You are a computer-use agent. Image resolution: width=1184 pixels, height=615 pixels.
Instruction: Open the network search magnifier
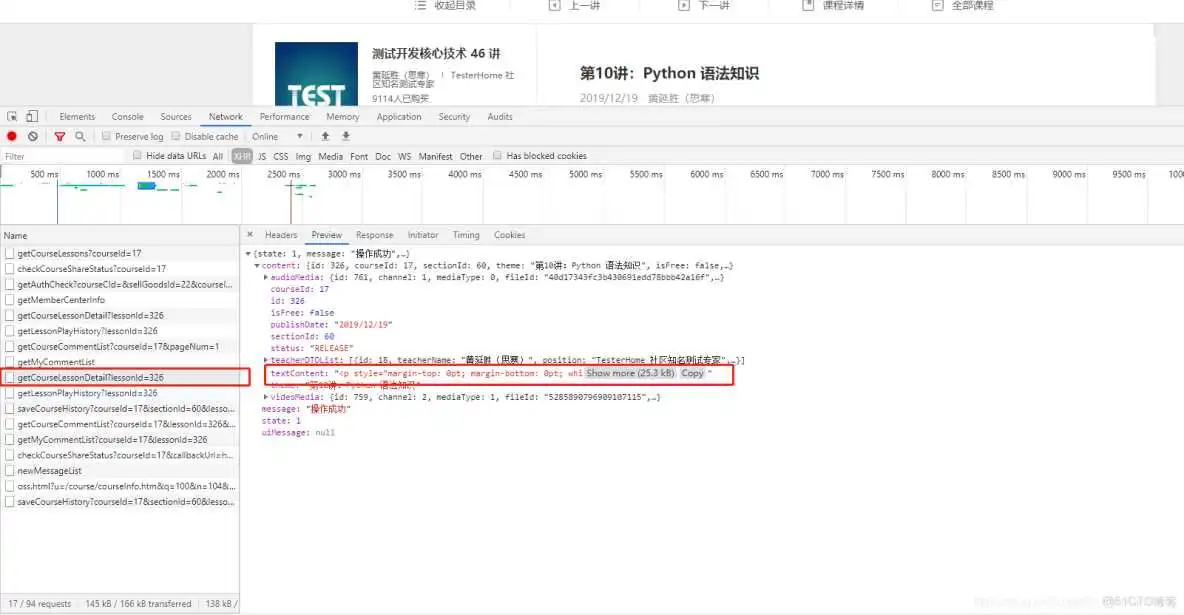tap(80, 136)
